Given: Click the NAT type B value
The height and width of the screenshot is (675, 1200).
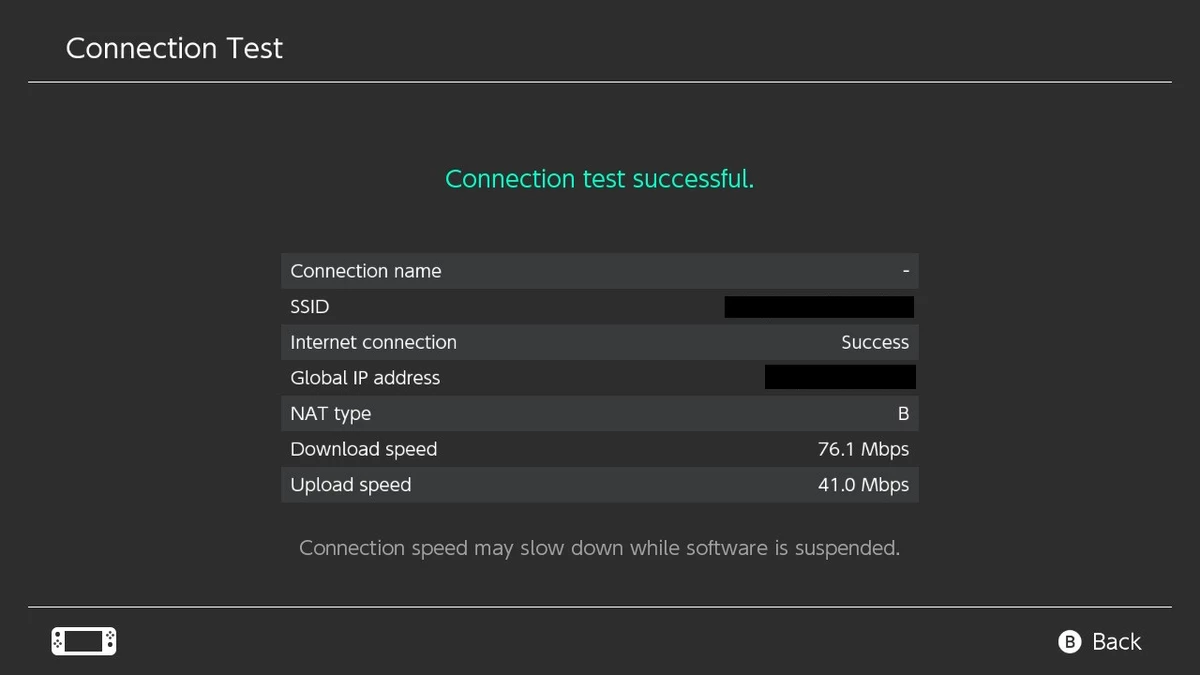Looking at the screenshot, I should [903, 414].
